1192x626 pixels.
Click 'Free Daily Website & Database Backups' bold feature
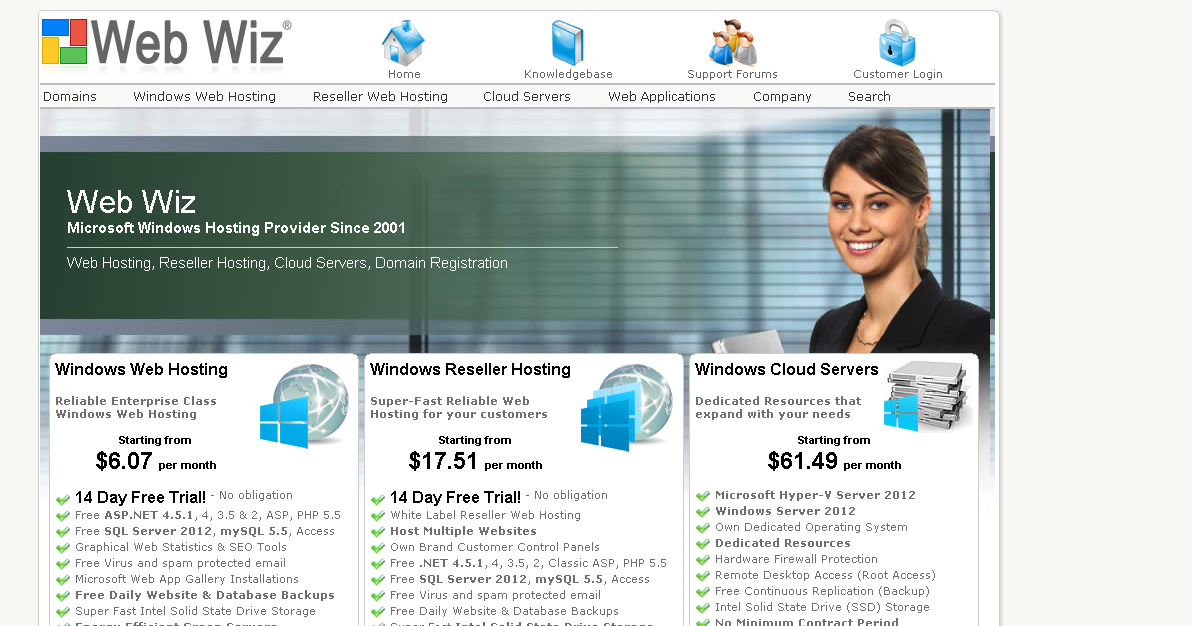204,595
